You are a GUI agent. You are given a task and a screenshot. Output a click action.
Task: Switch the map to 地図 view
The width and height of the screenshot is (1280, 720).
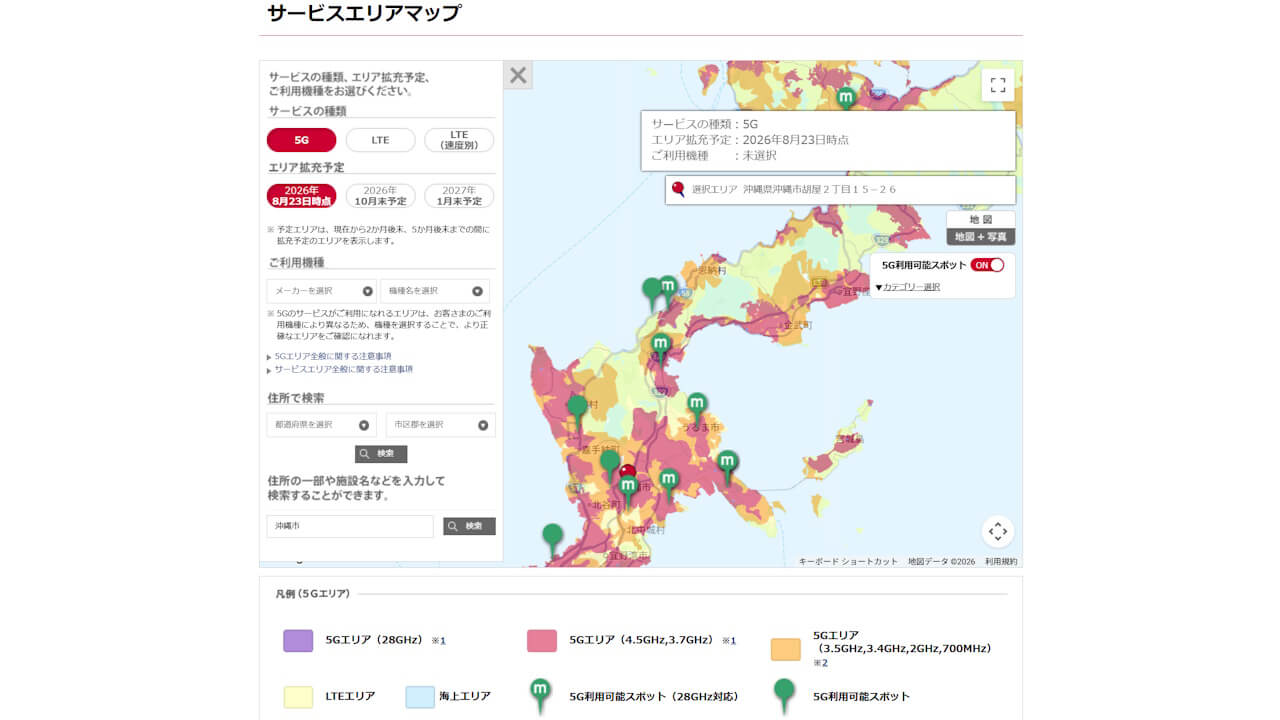(x=981, y=219)
